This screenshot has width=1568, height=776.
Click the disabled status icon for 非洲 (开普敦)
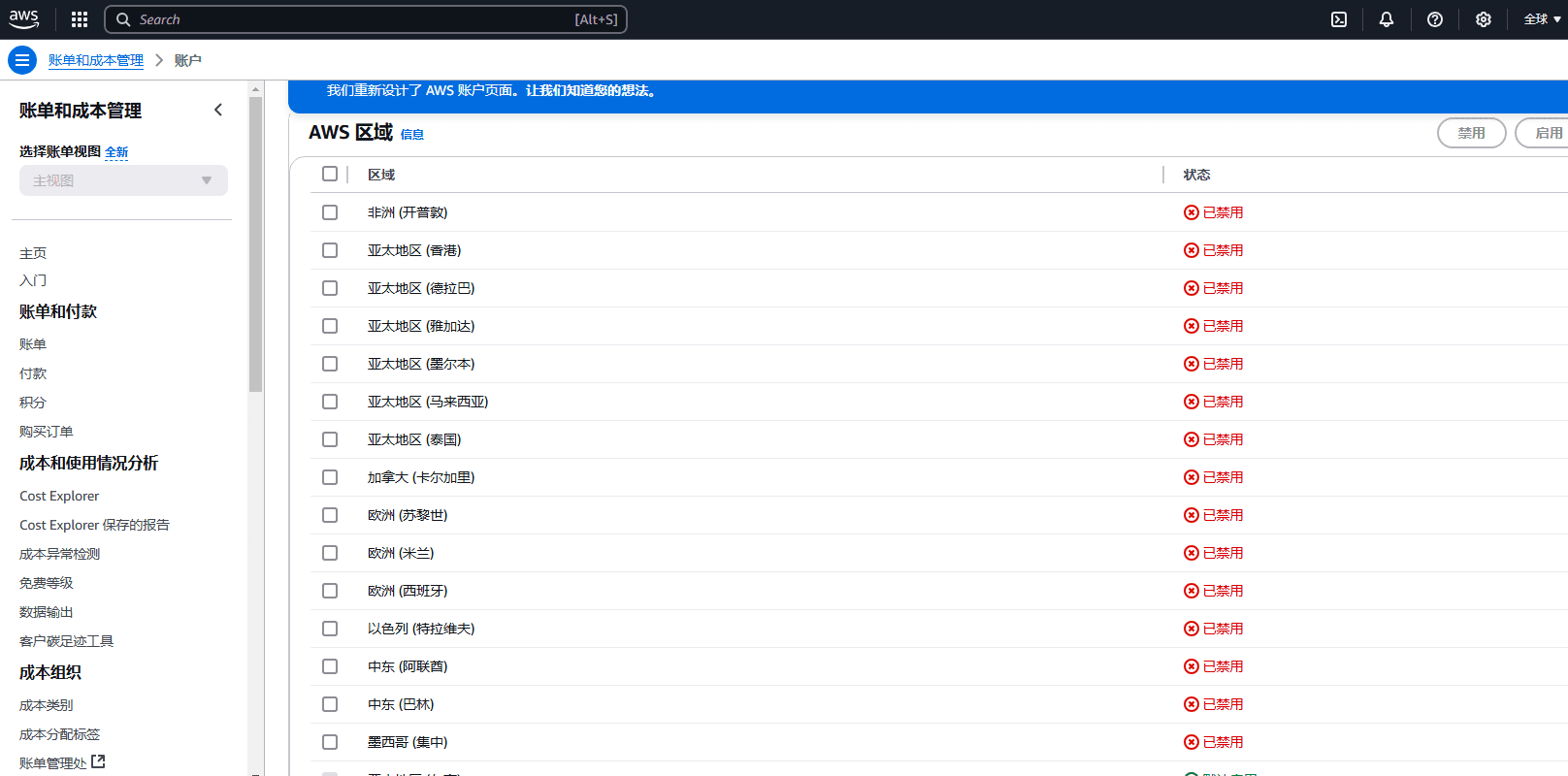click(x=1192, y=212)
